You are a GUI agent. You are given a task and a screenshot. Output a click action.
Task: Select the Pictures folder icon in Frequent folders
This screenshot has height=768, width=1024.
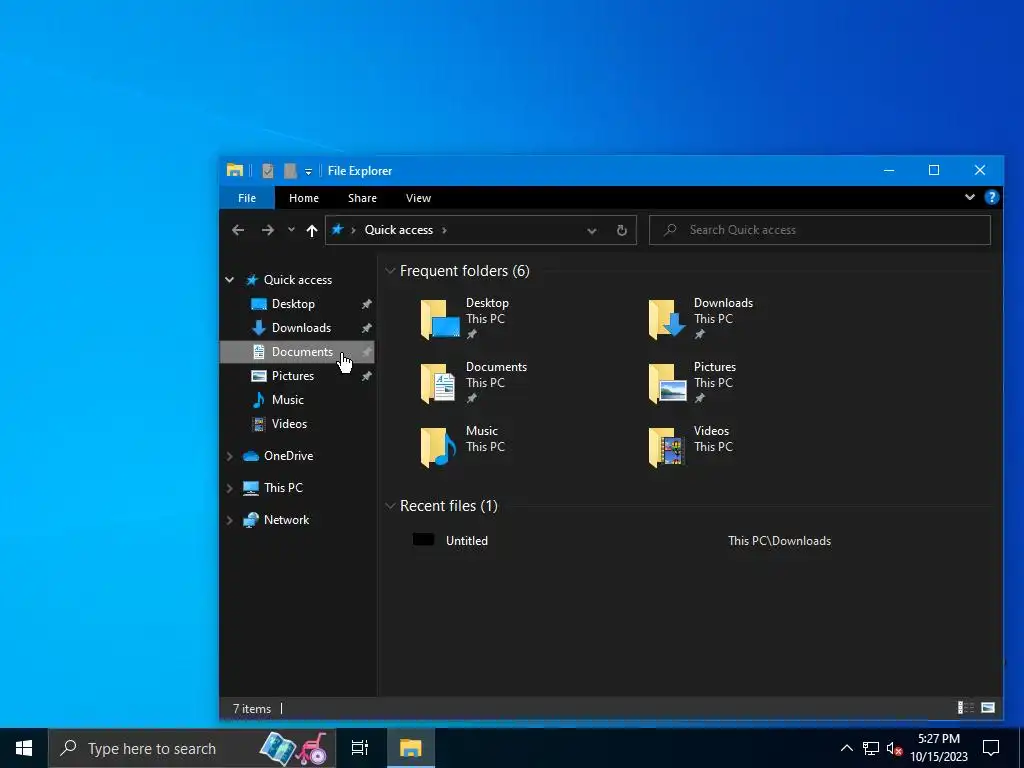(667, 383)
